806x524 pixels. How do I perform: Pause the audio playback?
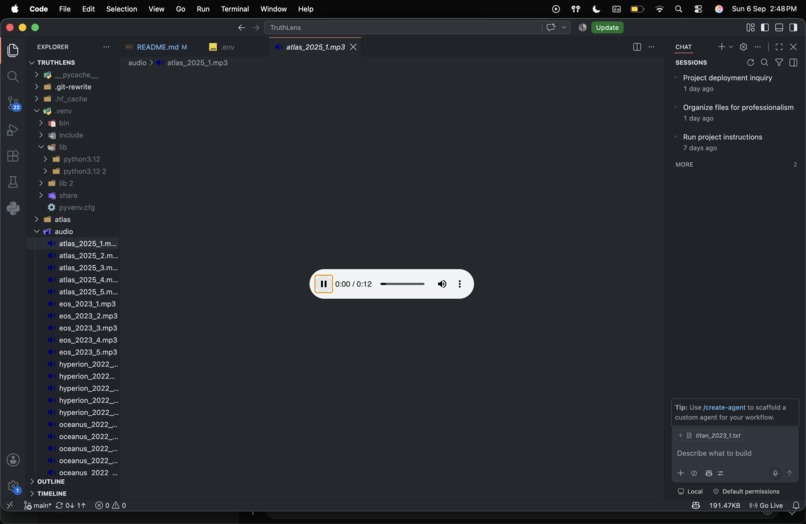[x=323, y=284]
